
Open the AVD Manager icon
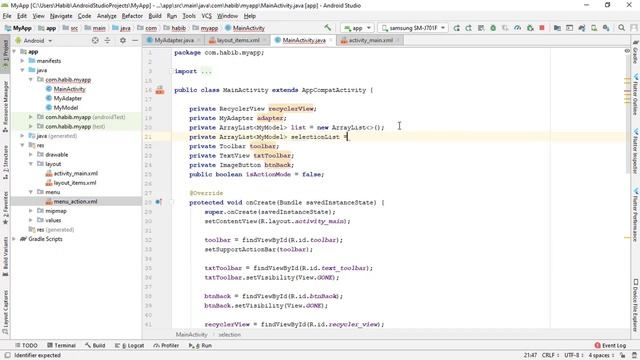(594, 28)
